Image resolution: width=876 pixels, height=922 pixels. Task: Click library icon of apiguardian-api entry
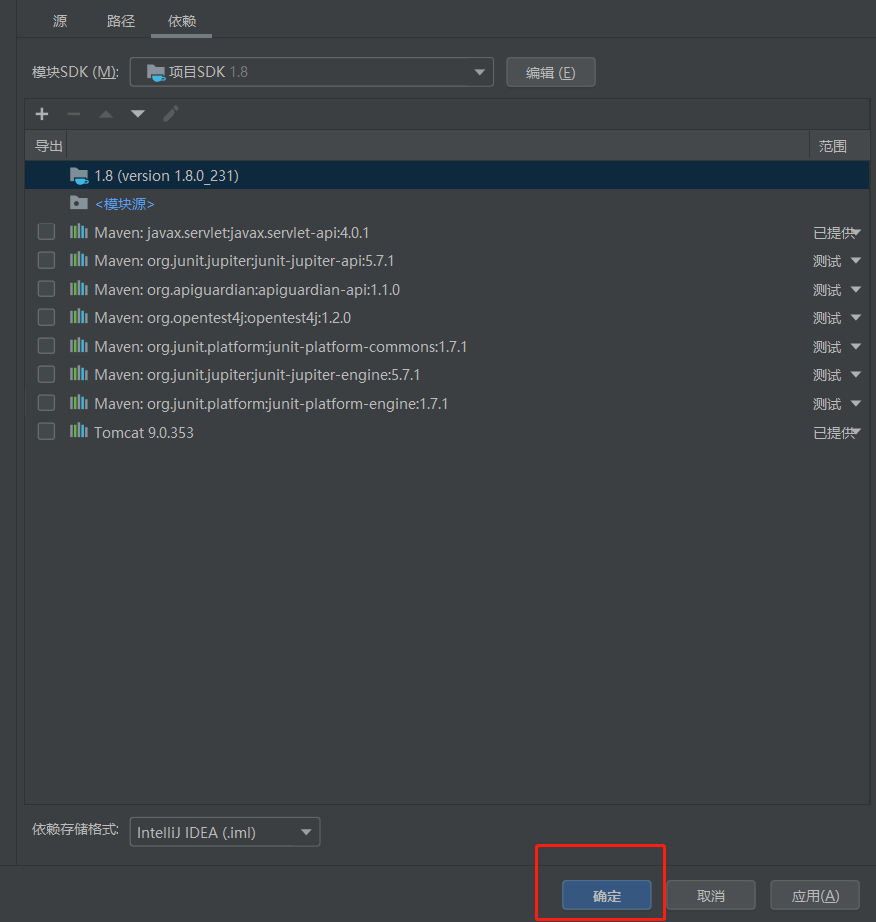79,289
